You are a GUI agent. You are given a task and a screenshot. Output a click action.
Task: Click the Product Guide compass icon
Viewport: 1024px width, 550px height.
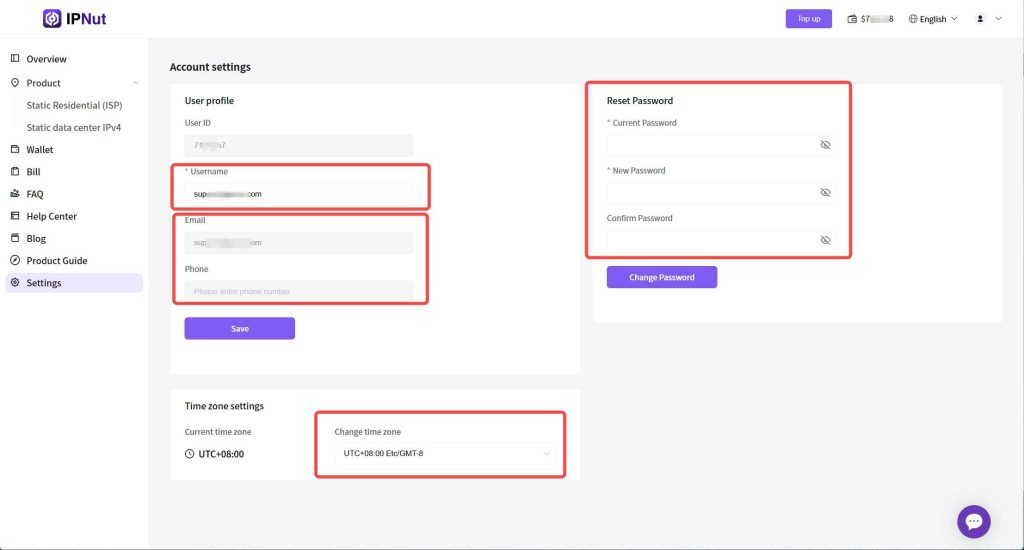coord(15,261)
